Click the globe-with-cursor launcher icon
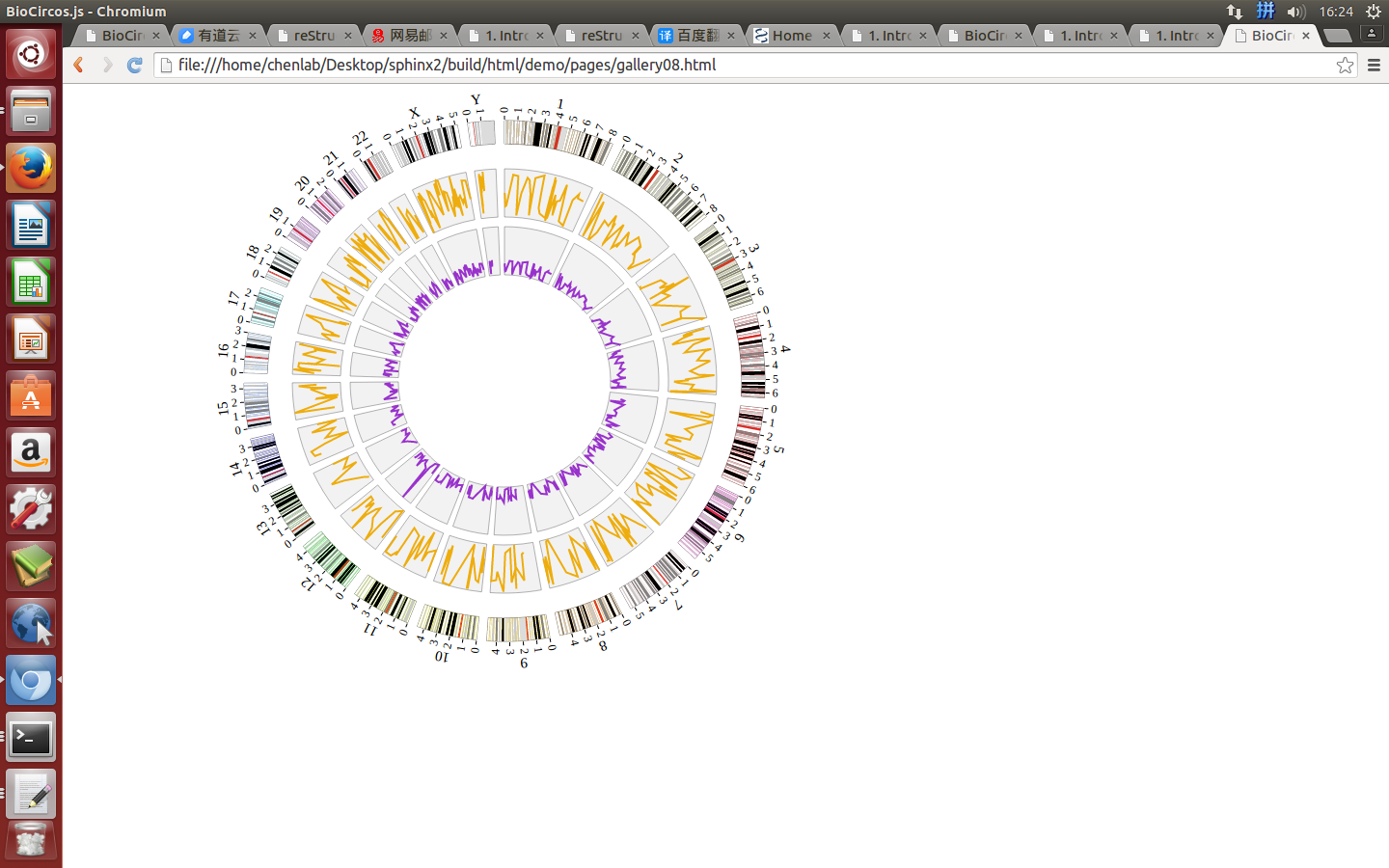 point(31,623)
